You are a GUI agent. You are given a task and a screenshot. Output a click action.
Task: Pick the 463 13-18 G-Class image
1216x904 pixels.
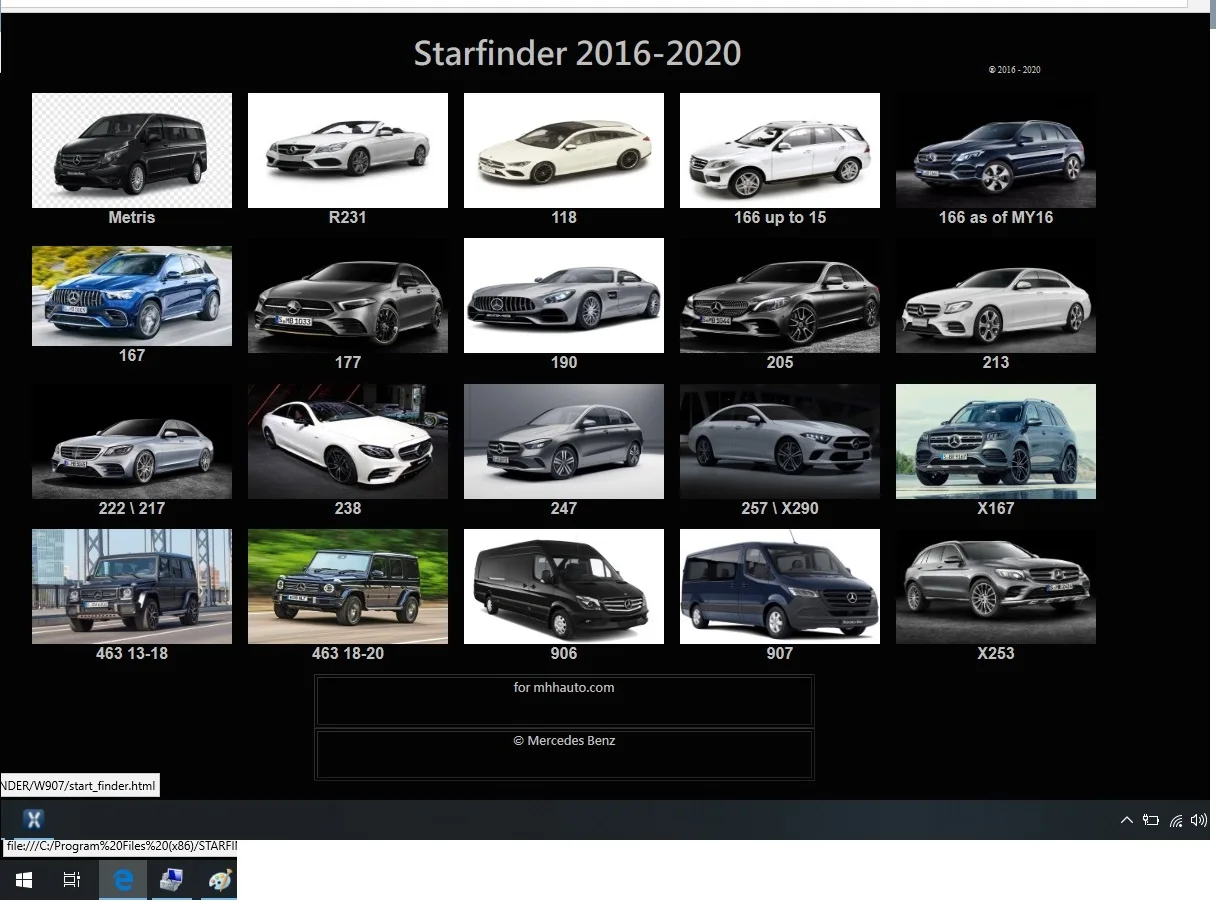click(x=132, y=587)
